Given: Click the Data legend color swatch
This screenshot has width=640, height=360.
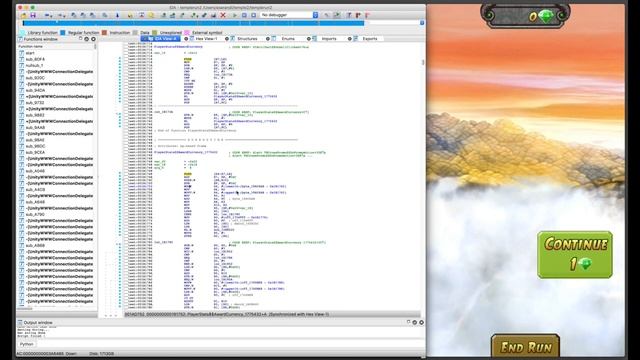Looking at the screenshot, I should tap(135, 33).
